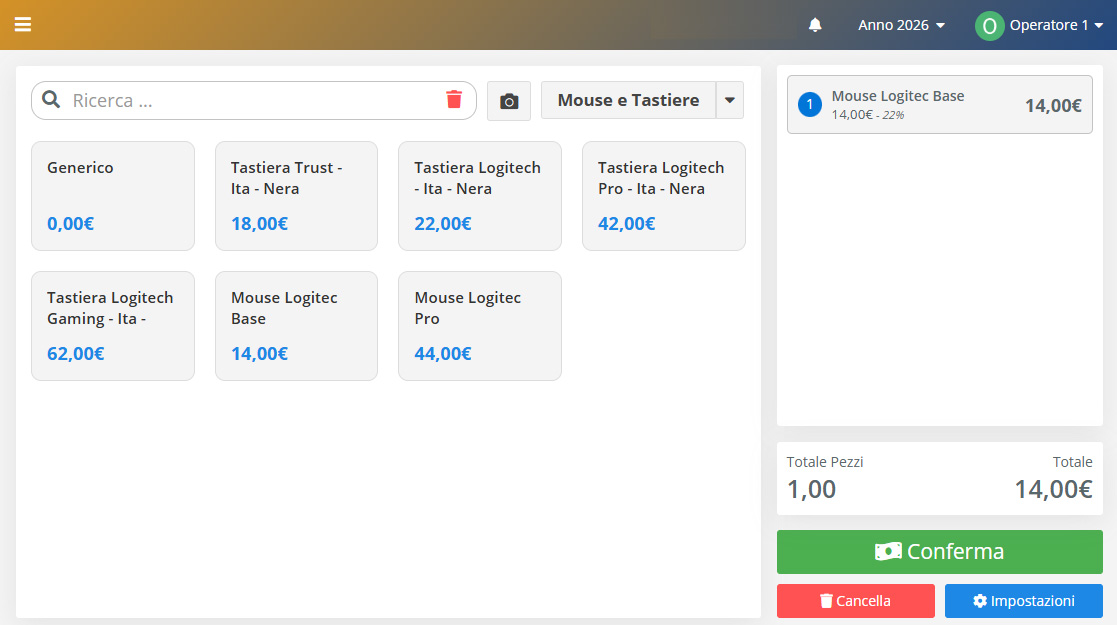
Task: Add the Generico product
Action: tap(113, 196)
